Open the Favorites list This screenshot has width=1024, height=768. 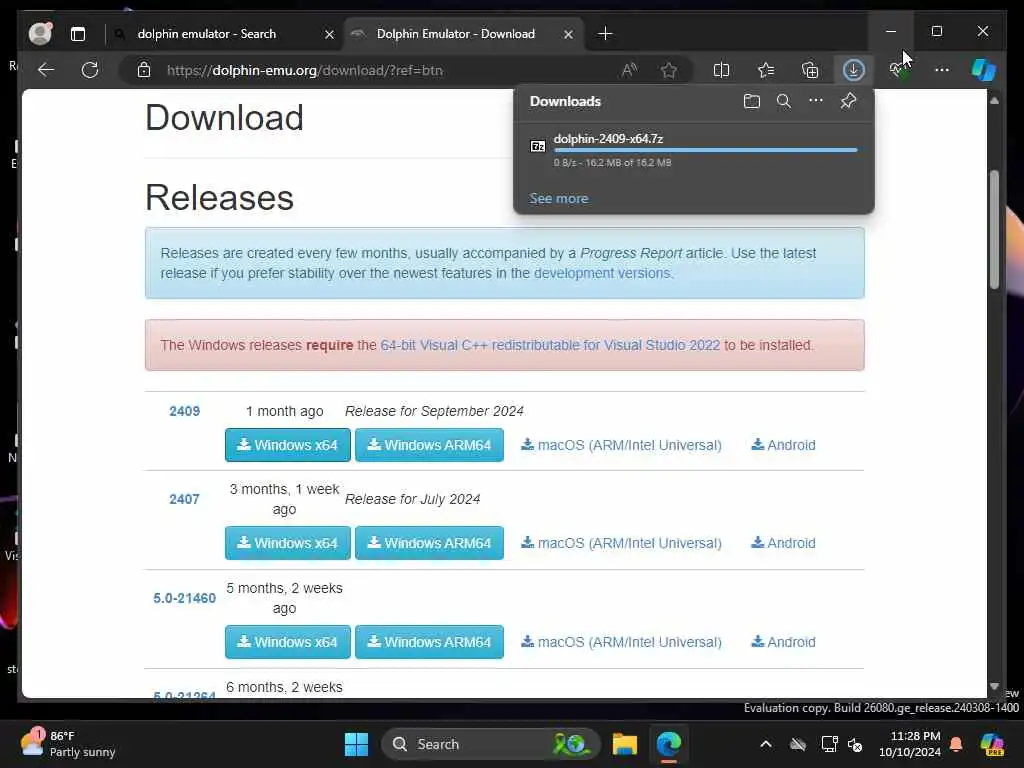coord(766,70)
